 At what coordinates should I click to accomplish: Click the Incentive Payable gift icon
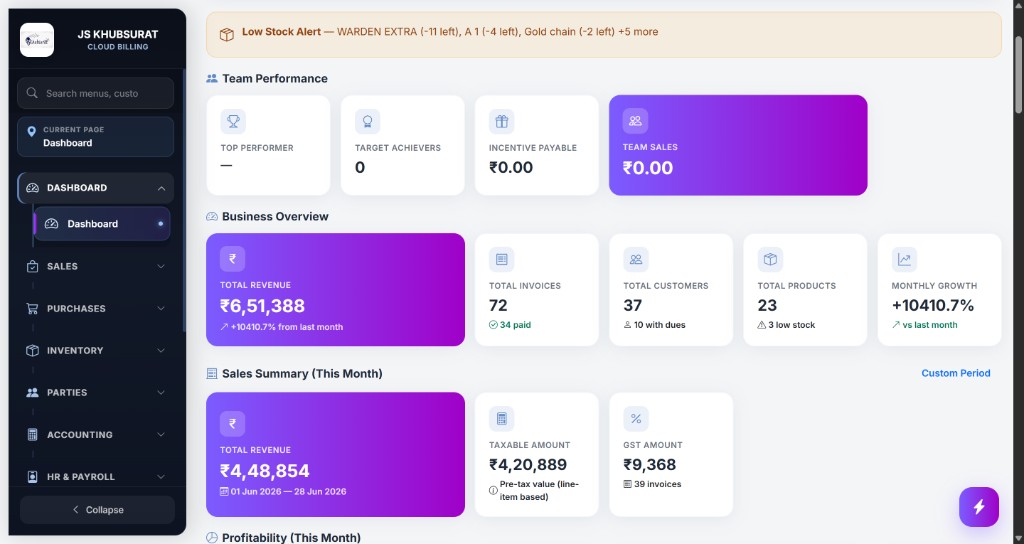[502, 121]
